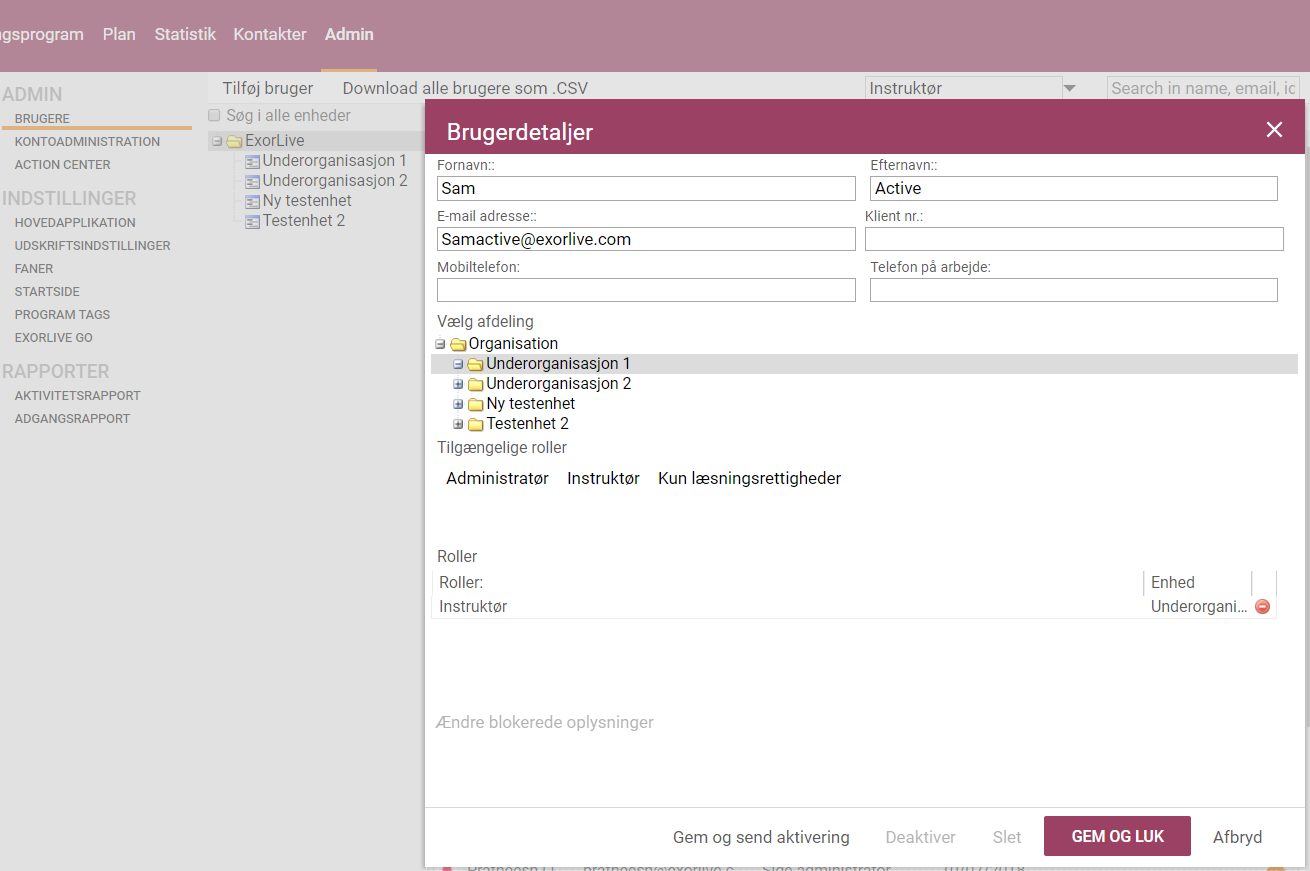Viewport: 1310px width, 871px height.
Task: Download alle brugere som .CSV
Action: click(x=465, y=88)
